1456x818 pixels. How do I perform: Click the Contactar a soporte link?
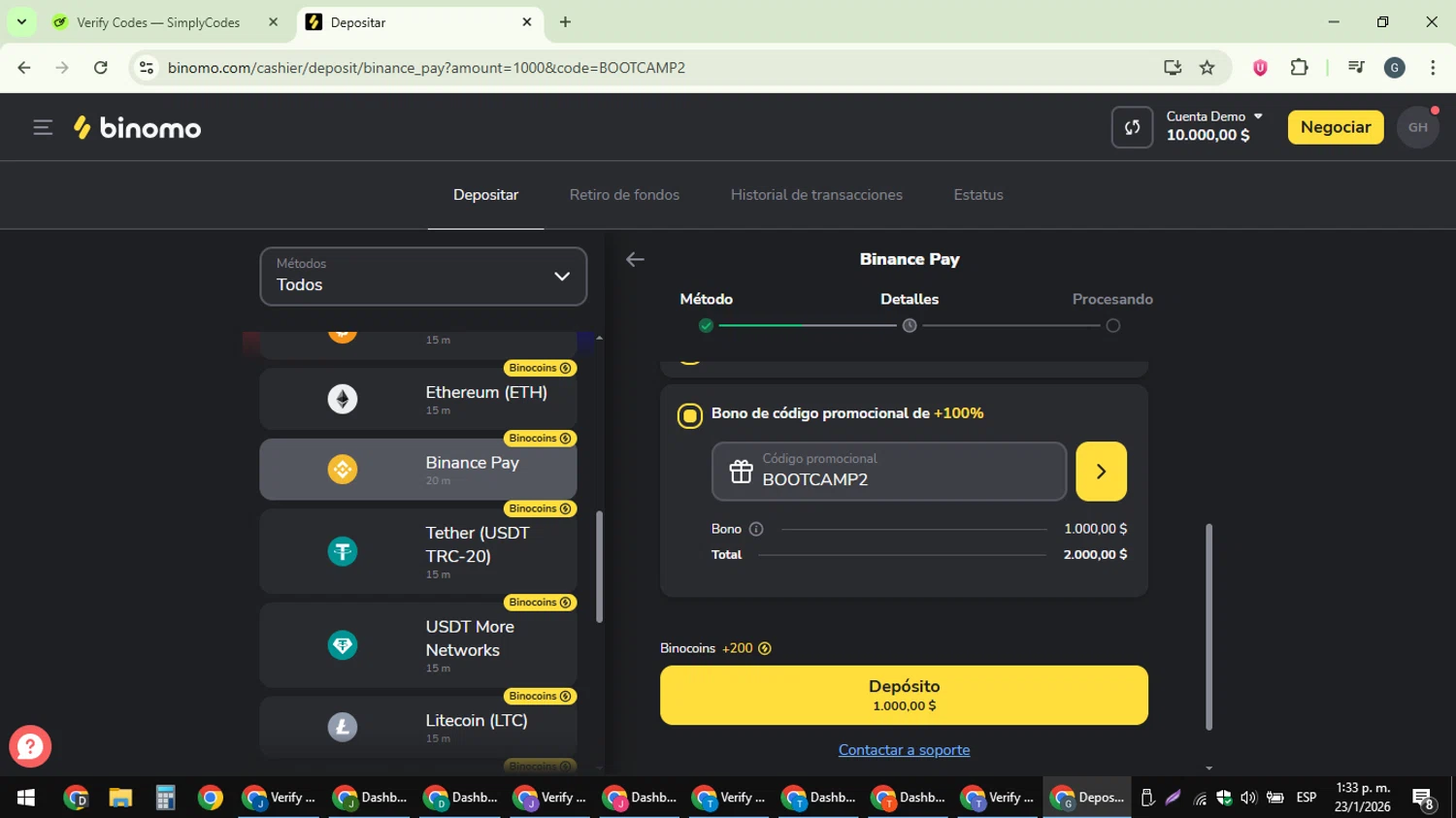[x=904, y=750]
